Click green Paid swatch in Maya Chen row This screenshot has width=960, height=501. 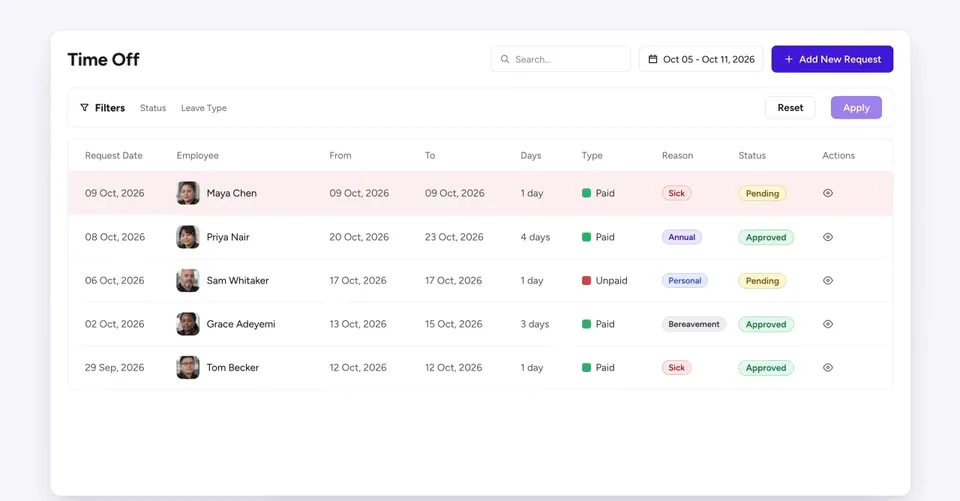586,193
